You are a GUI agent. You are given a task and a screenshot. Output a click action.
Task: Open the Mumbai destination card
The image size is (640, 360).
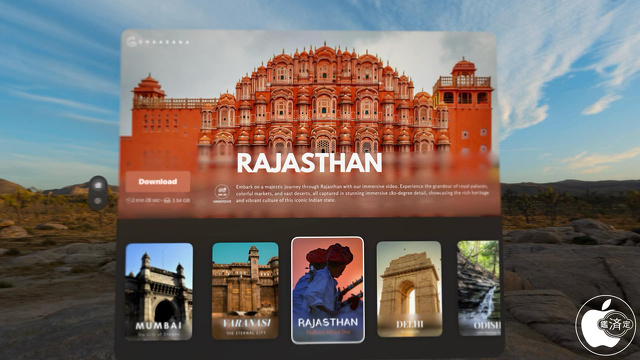(159, 291)
